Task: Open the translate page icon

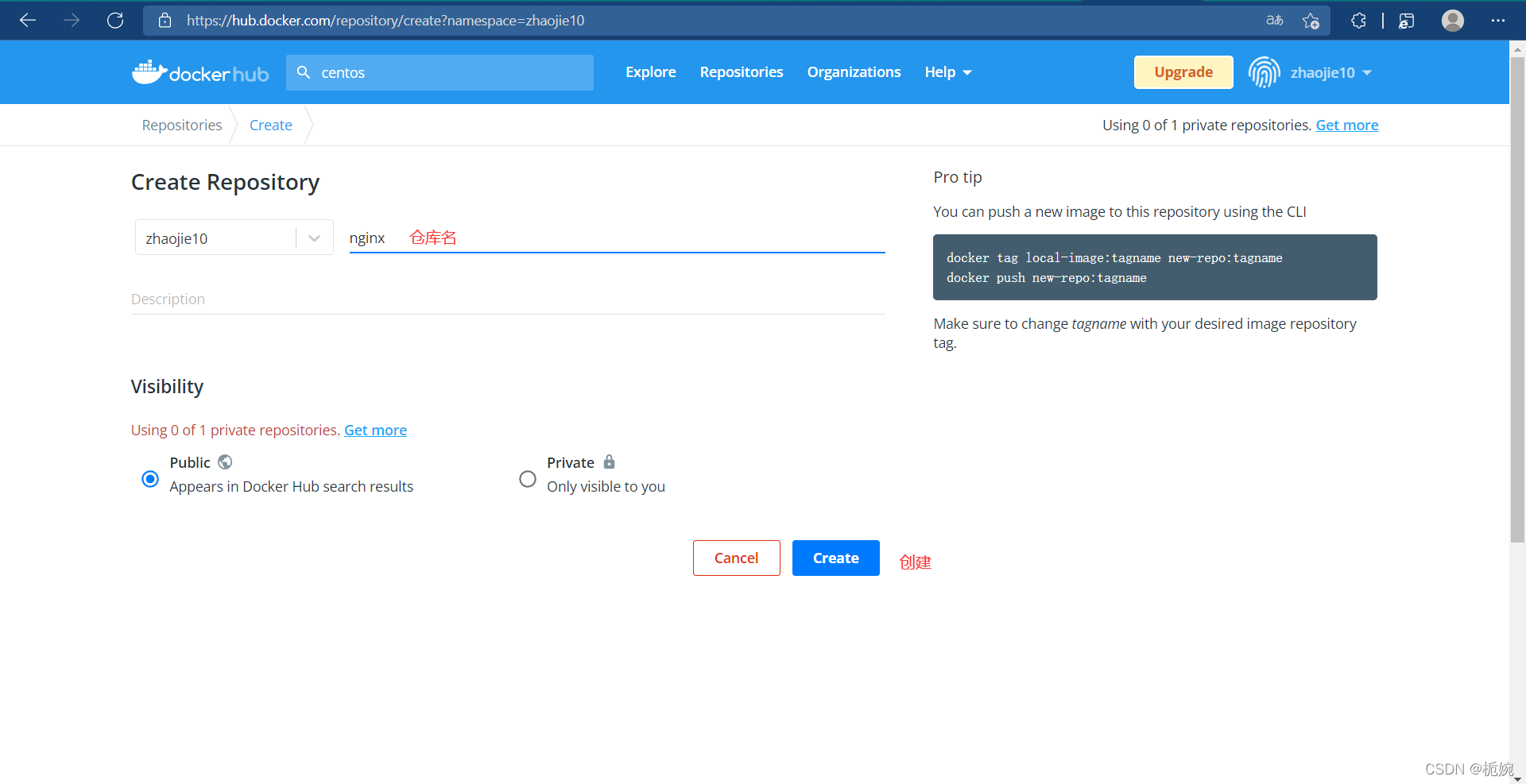Action: click(1275, 21)
